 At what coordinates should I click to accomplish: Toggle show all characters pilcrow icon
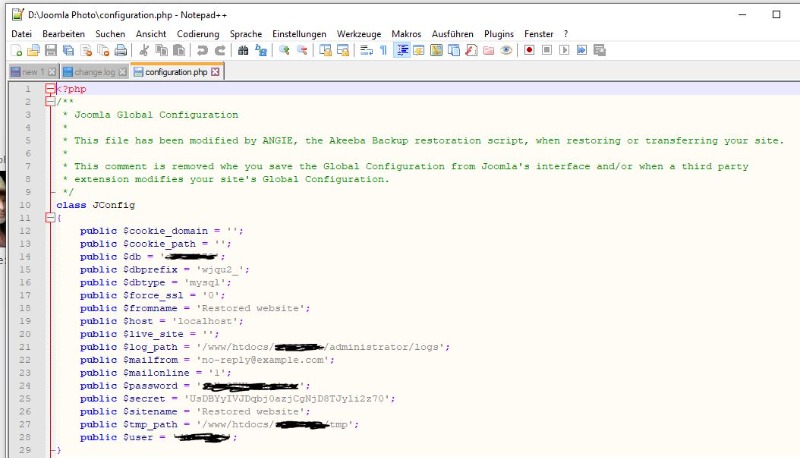pyautogui.click(x=383, y=50)
